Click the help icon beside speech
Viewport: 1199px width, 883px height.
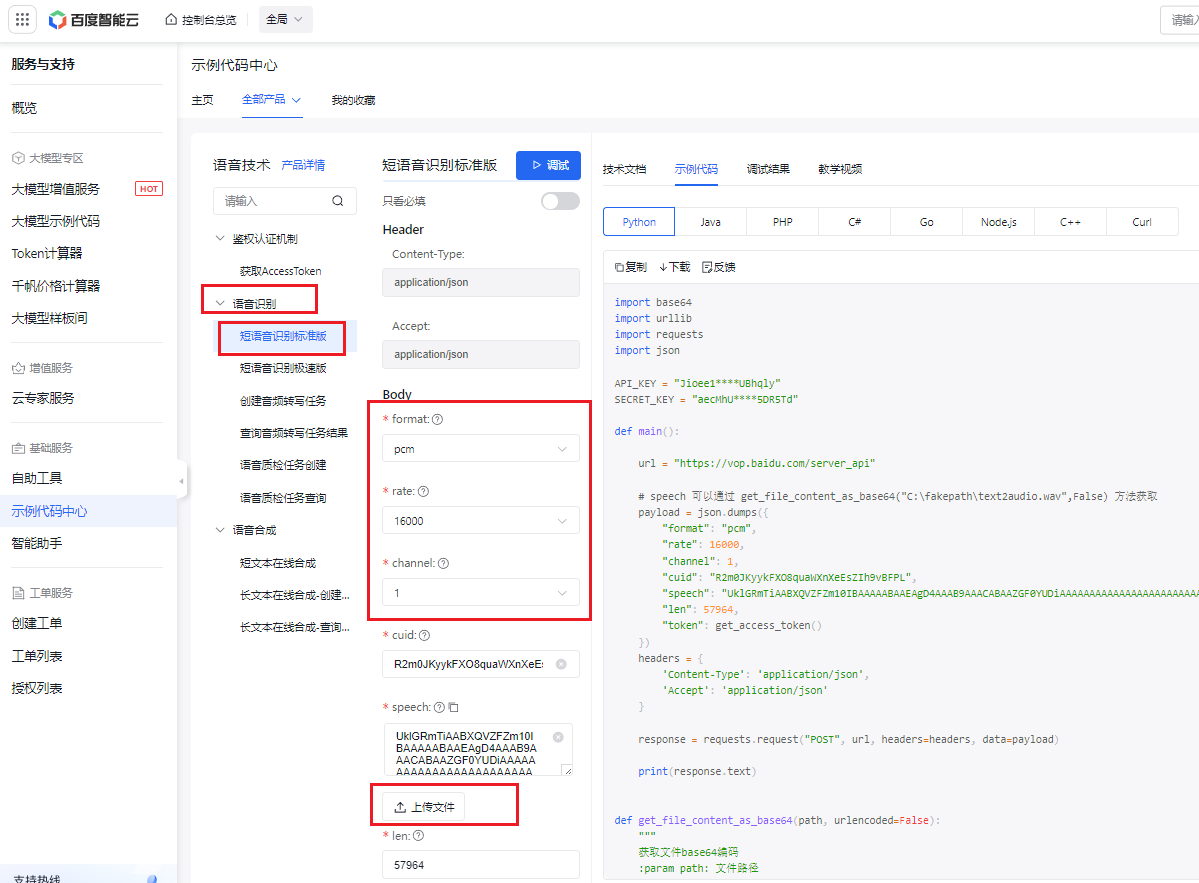439,707
